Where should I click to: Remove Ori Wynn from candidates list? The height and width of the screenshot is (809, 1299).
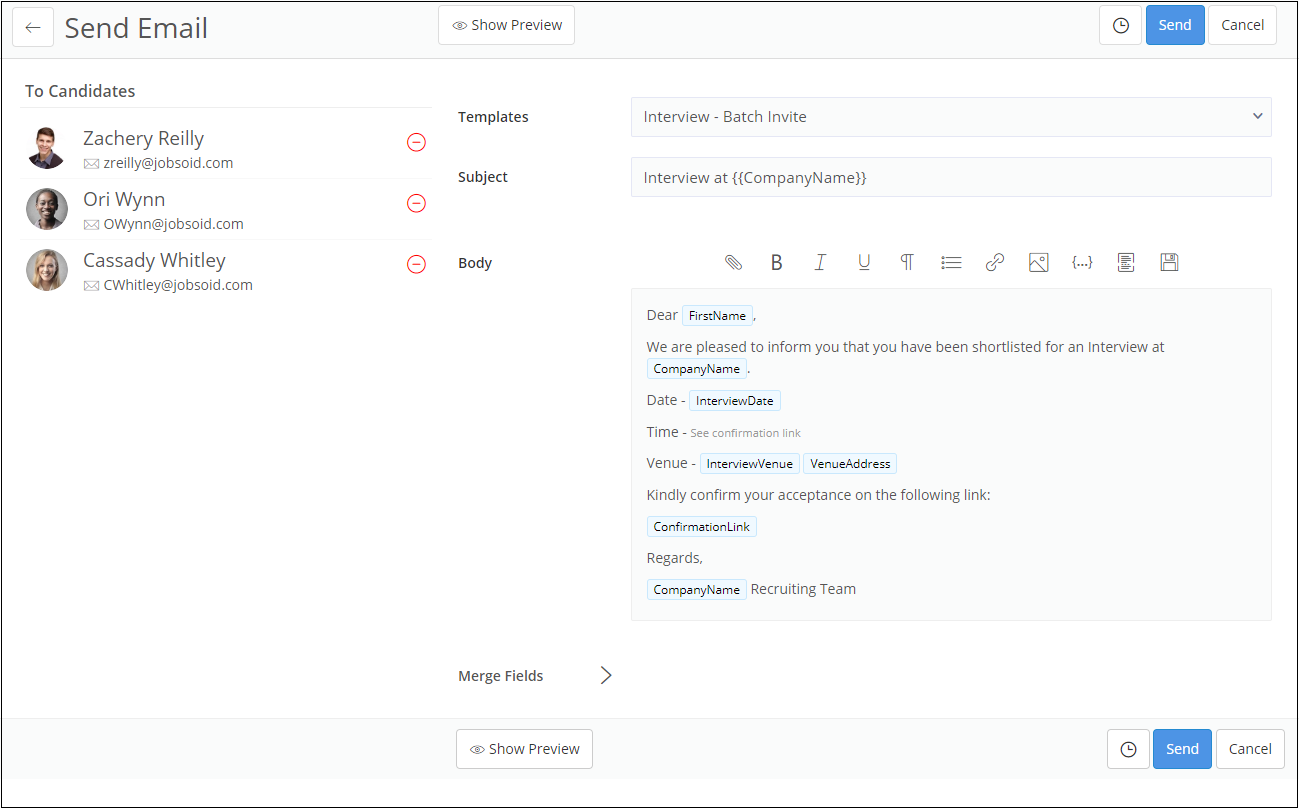tap(416, 203)
